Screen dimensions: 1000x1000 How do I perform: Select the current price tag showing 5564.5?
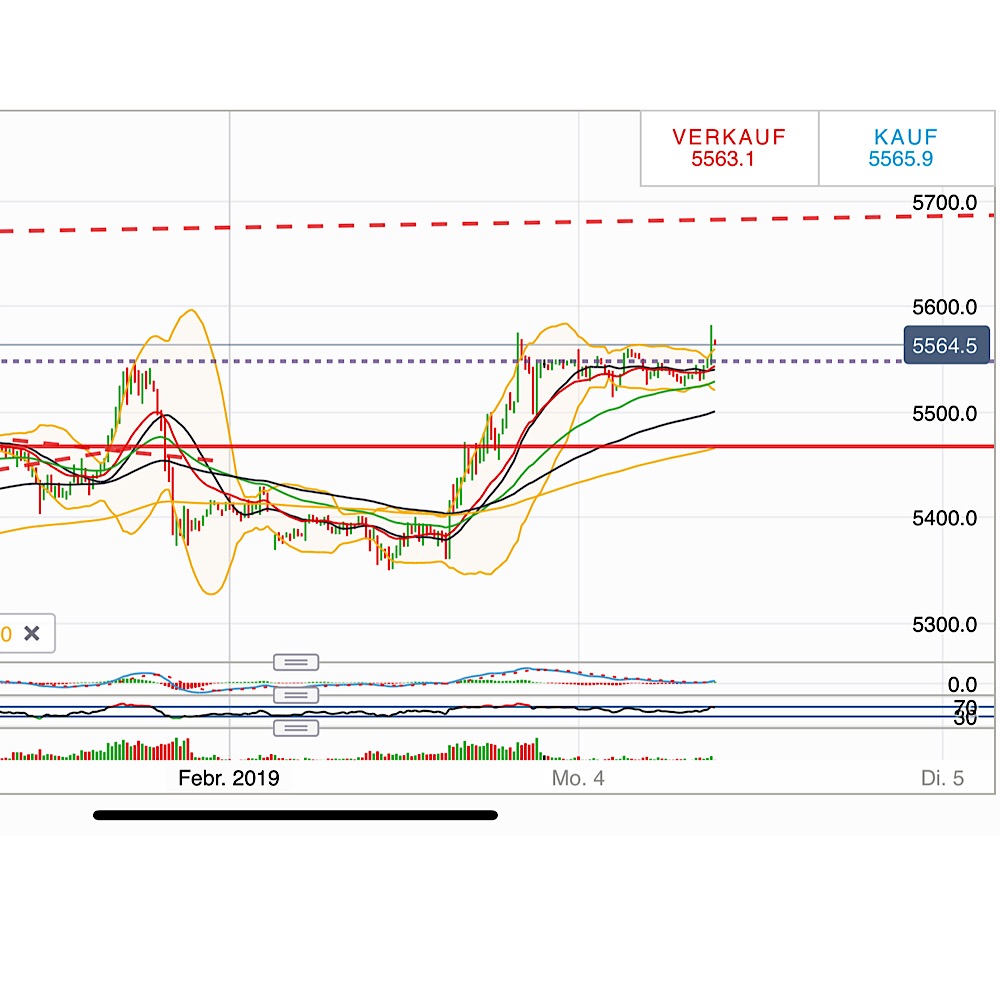coord(944,345)
